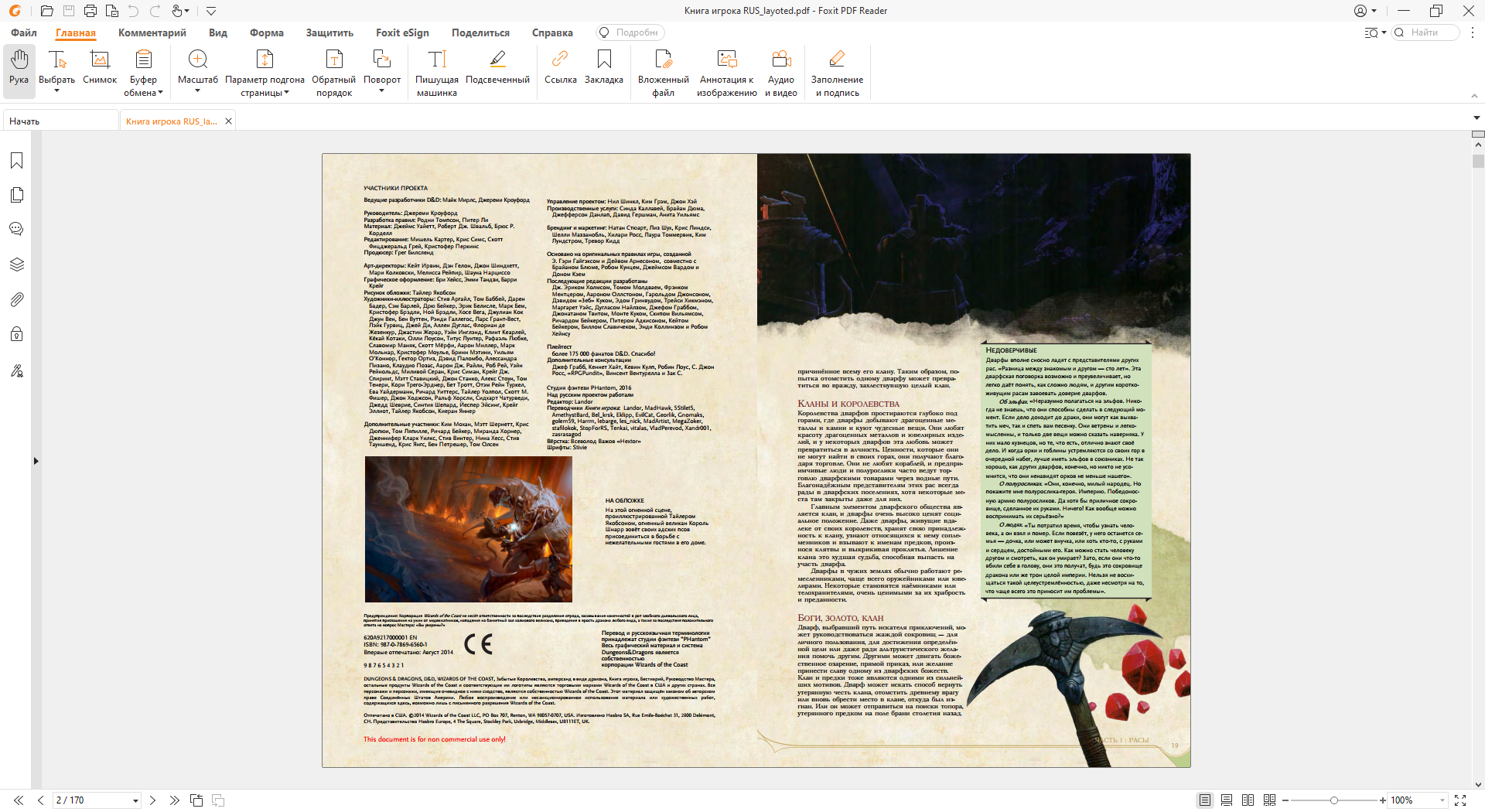The height and width of the screenshot is (812, 1485).
Task: Open the document tab list dropdown
Action: click(x=1476, y=118)
